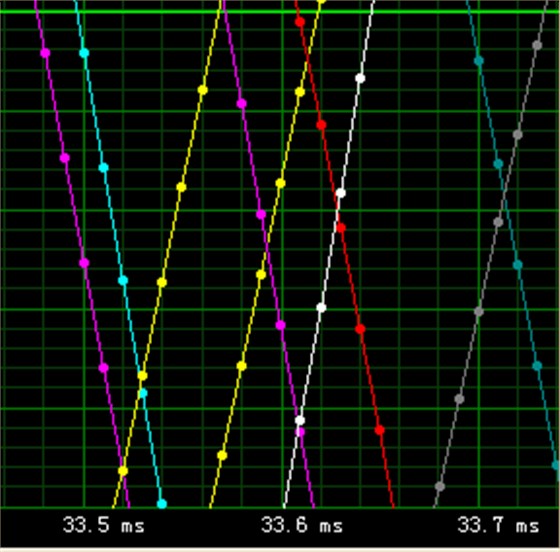This screenshot has height=552, width=560.
Task: Click the 33.7 ms time axis label
Action: coord(498,525)
